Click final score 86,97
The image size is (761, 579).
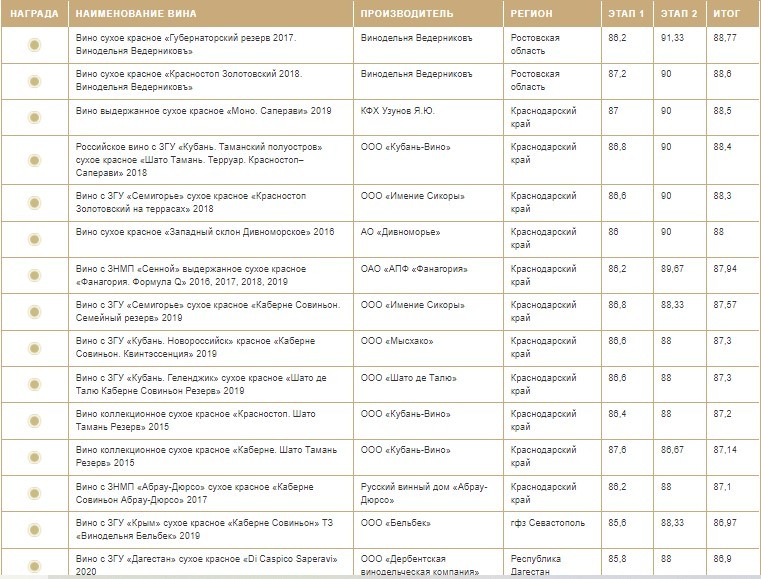click(725, 523)
